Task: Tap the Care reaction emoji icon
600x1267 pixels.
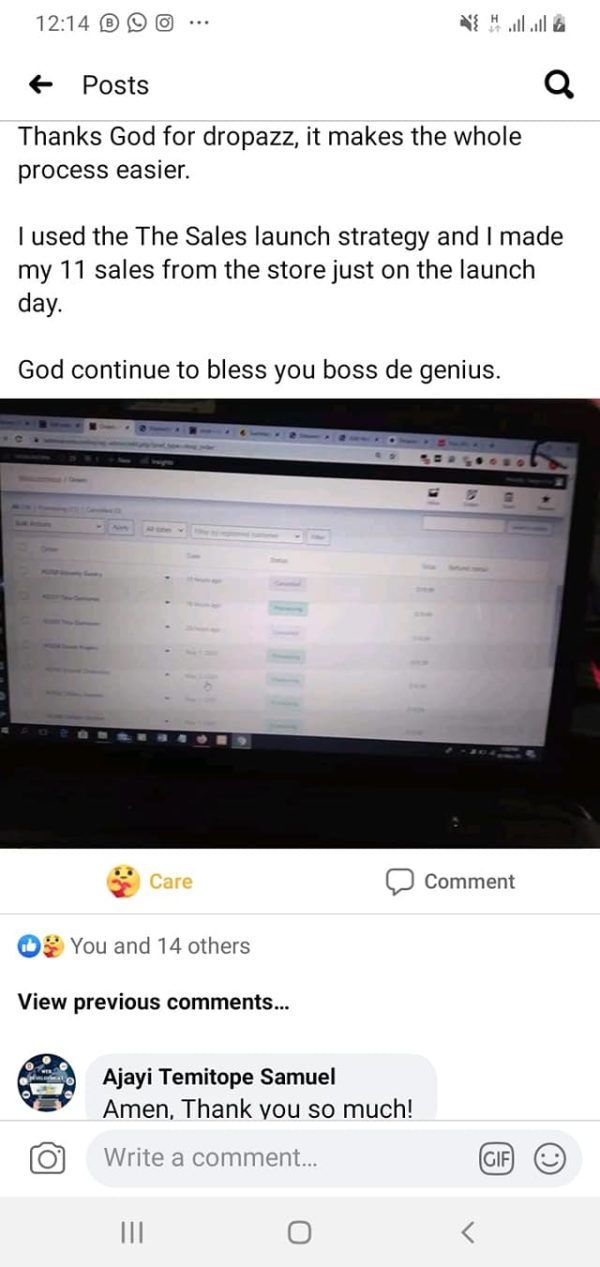Action: coord(122,881)
